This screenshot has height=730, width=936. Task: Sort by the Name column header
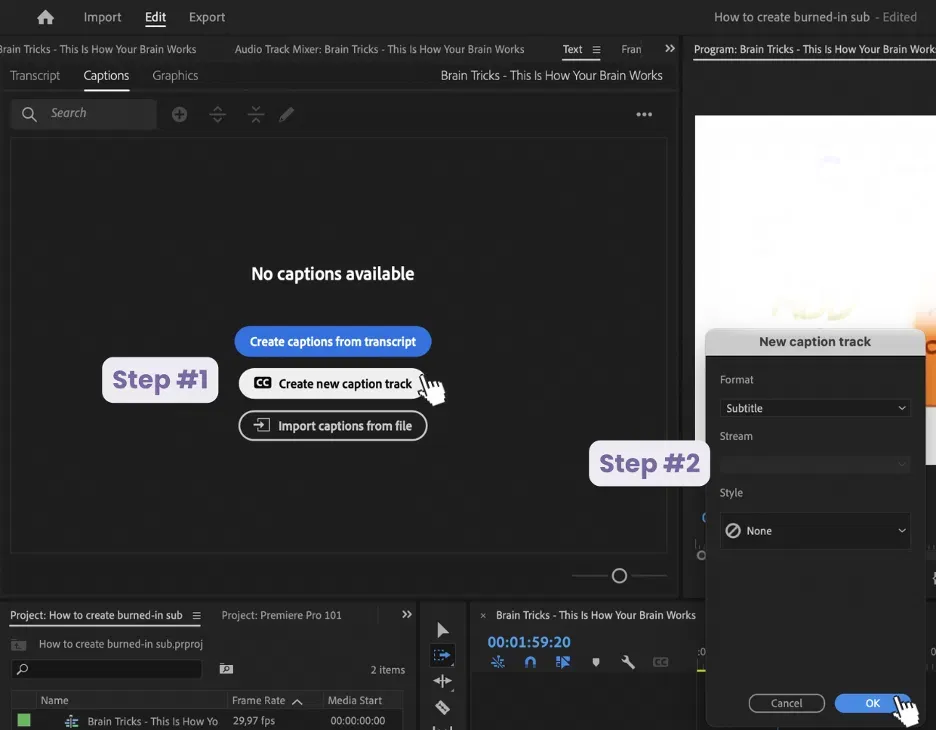(x=54, y=700)
